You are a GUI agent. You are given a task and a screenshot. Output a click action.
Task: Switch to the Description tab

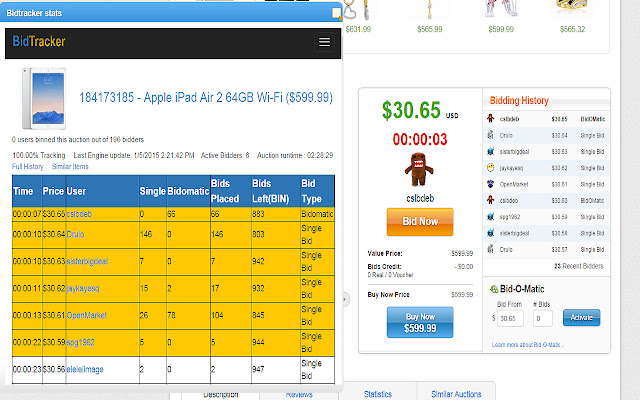(x=220, y=395)
